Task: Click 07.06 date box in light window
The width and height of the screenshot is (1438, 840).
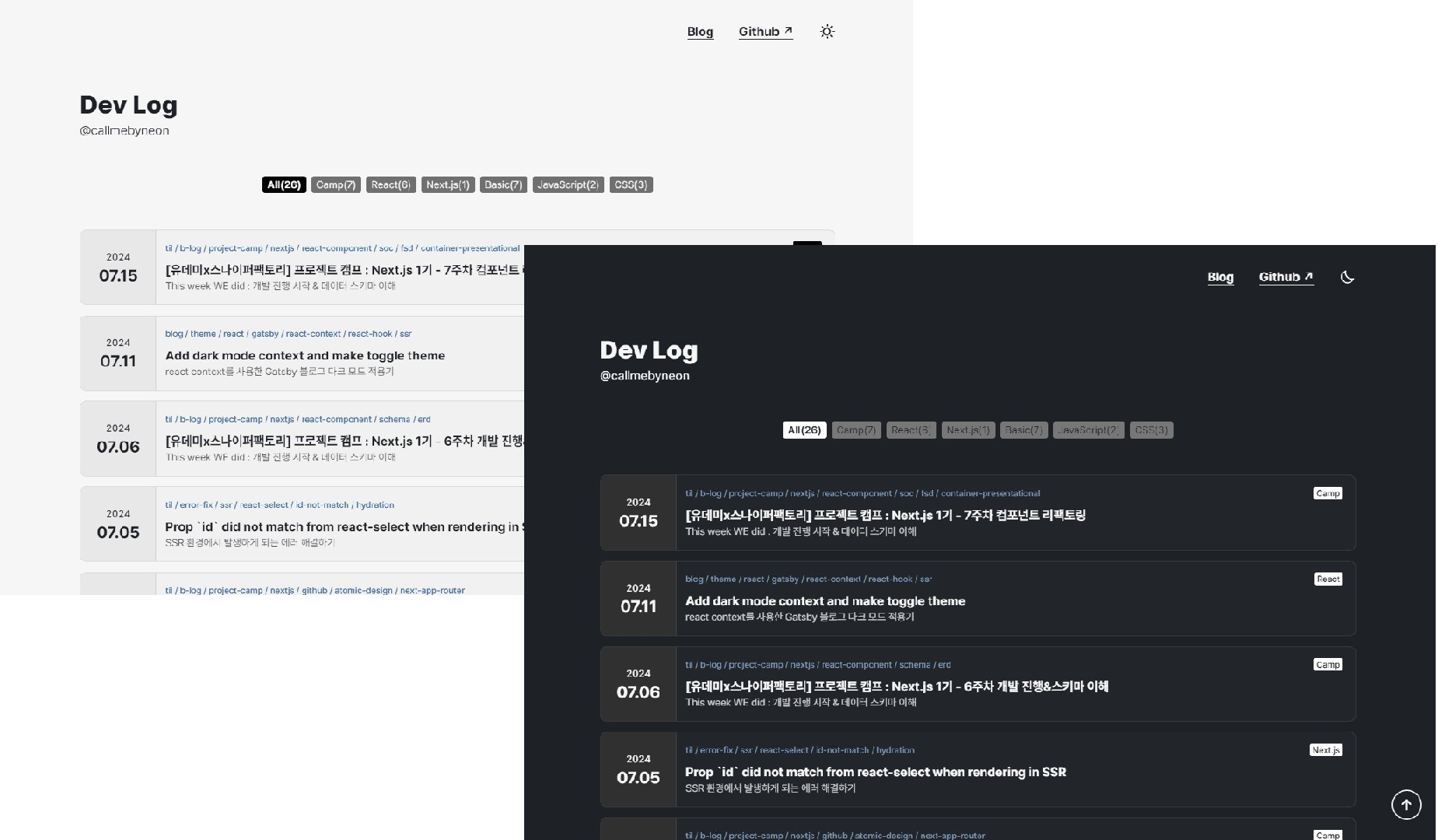Action: tap(118, 439)
